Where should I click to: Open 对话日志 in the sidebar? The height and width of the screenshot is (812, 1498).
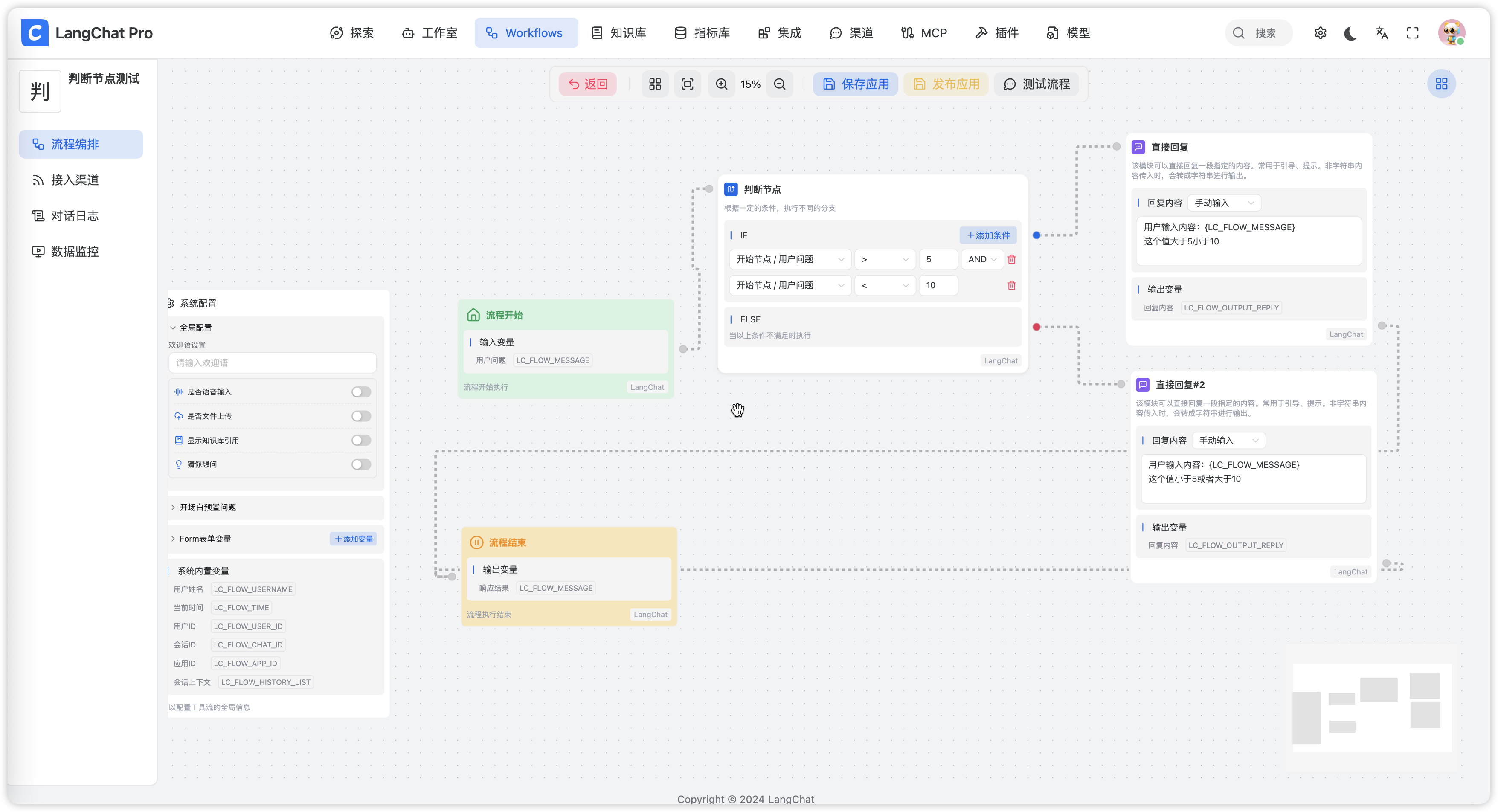coord(75,216)
